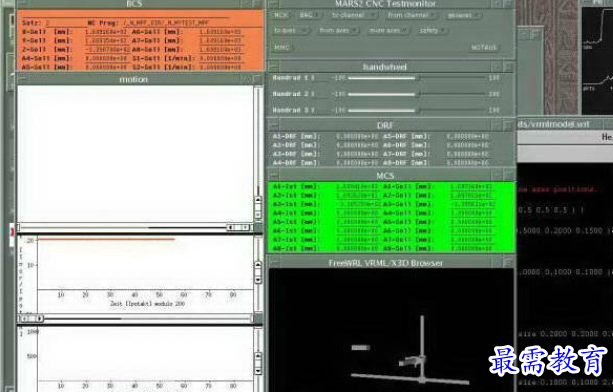Open the 'from channel' dropdown
The image size is (613, 392).
(x=412, y=15)
